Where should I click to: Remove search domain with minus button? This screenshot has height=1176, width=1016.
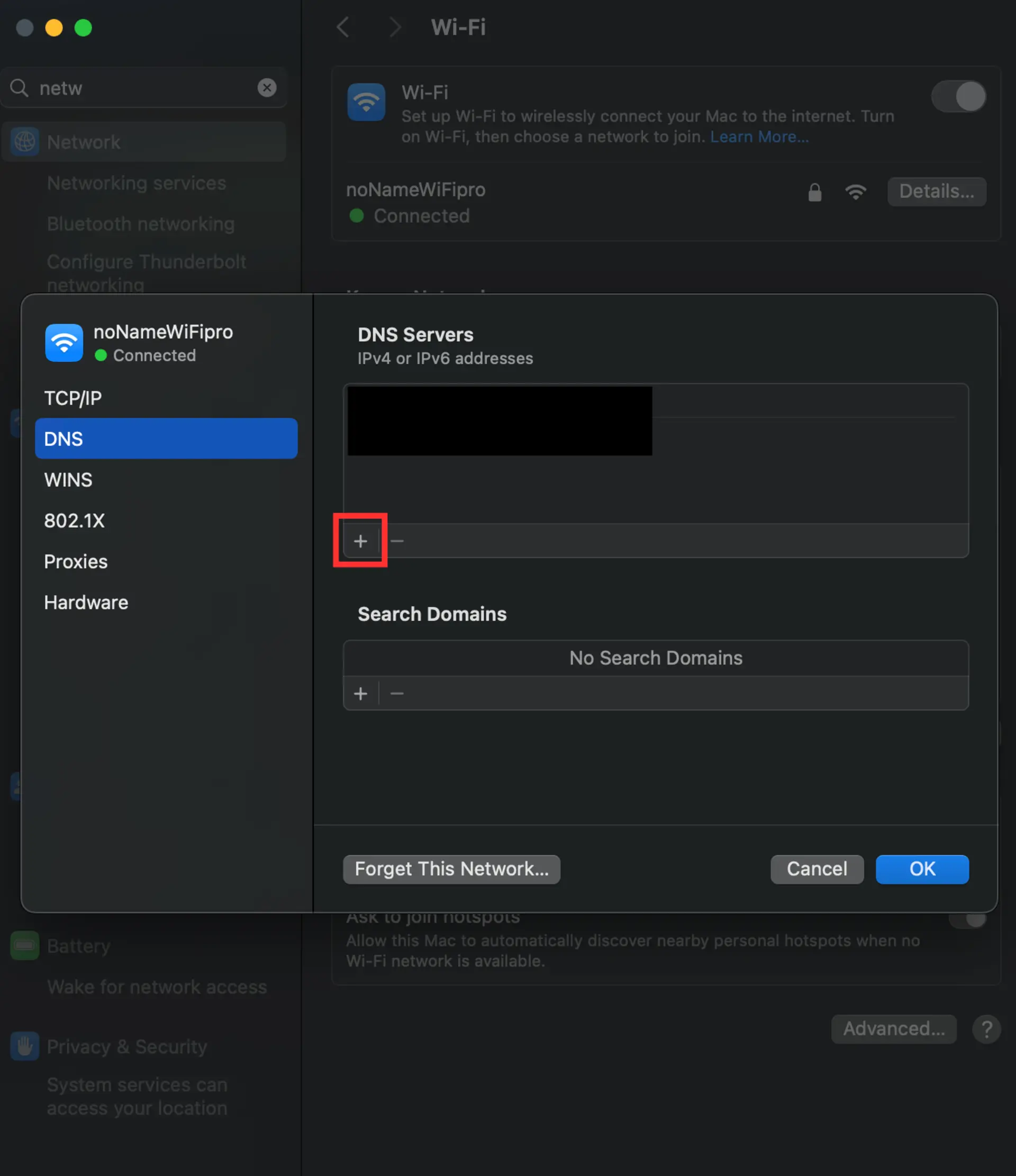point(397,693)
